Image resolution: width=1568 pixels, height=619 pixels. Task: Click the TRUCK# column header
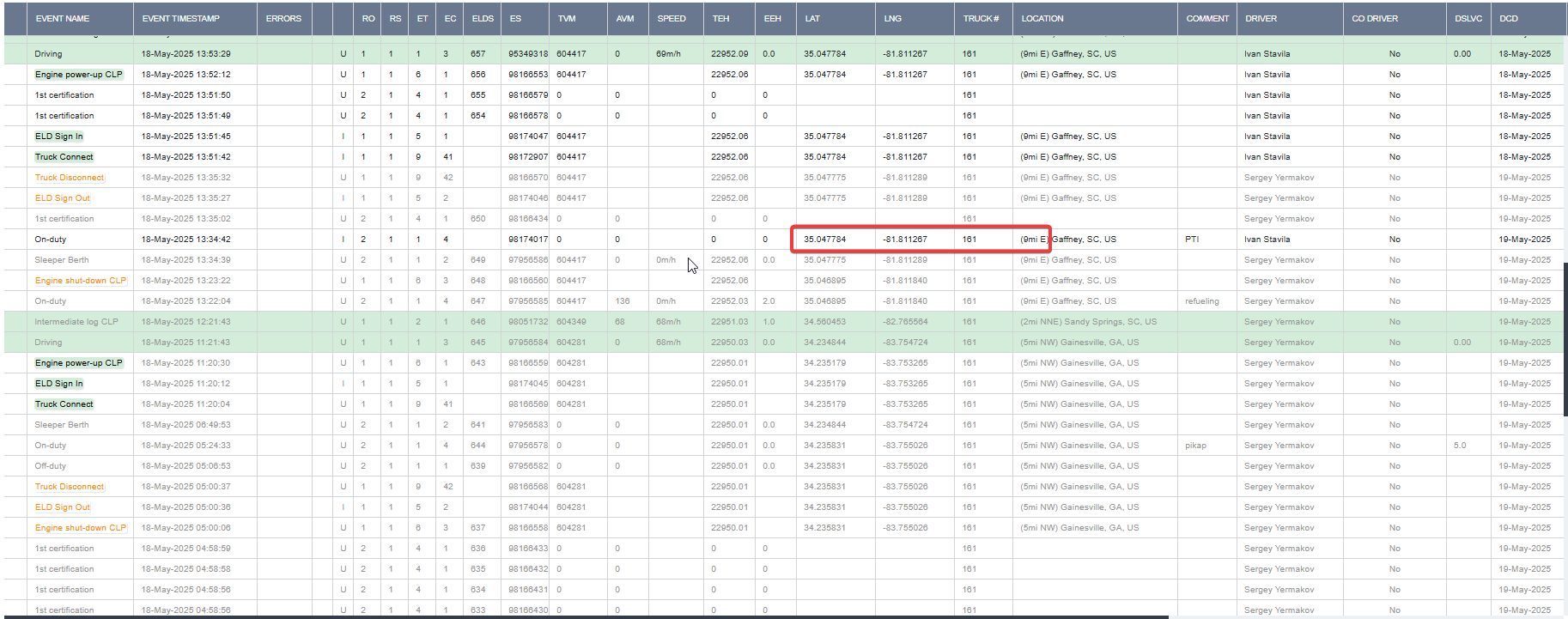[x=981, y=18]
